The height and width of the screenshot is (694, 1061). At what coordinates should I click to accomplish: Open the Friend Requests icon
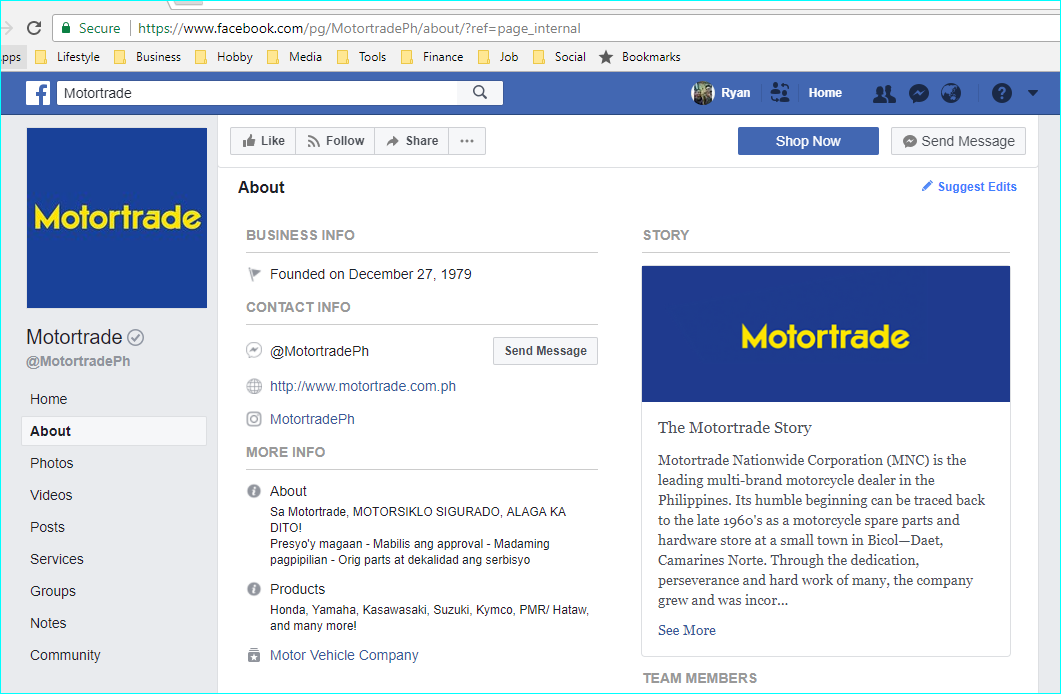coord(884,93)
